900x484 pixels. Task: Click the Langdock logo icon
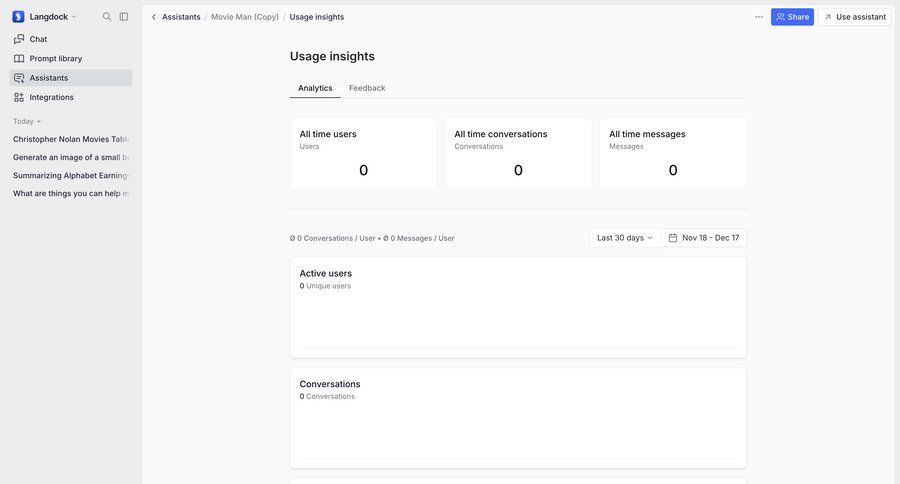coord(18,17)
